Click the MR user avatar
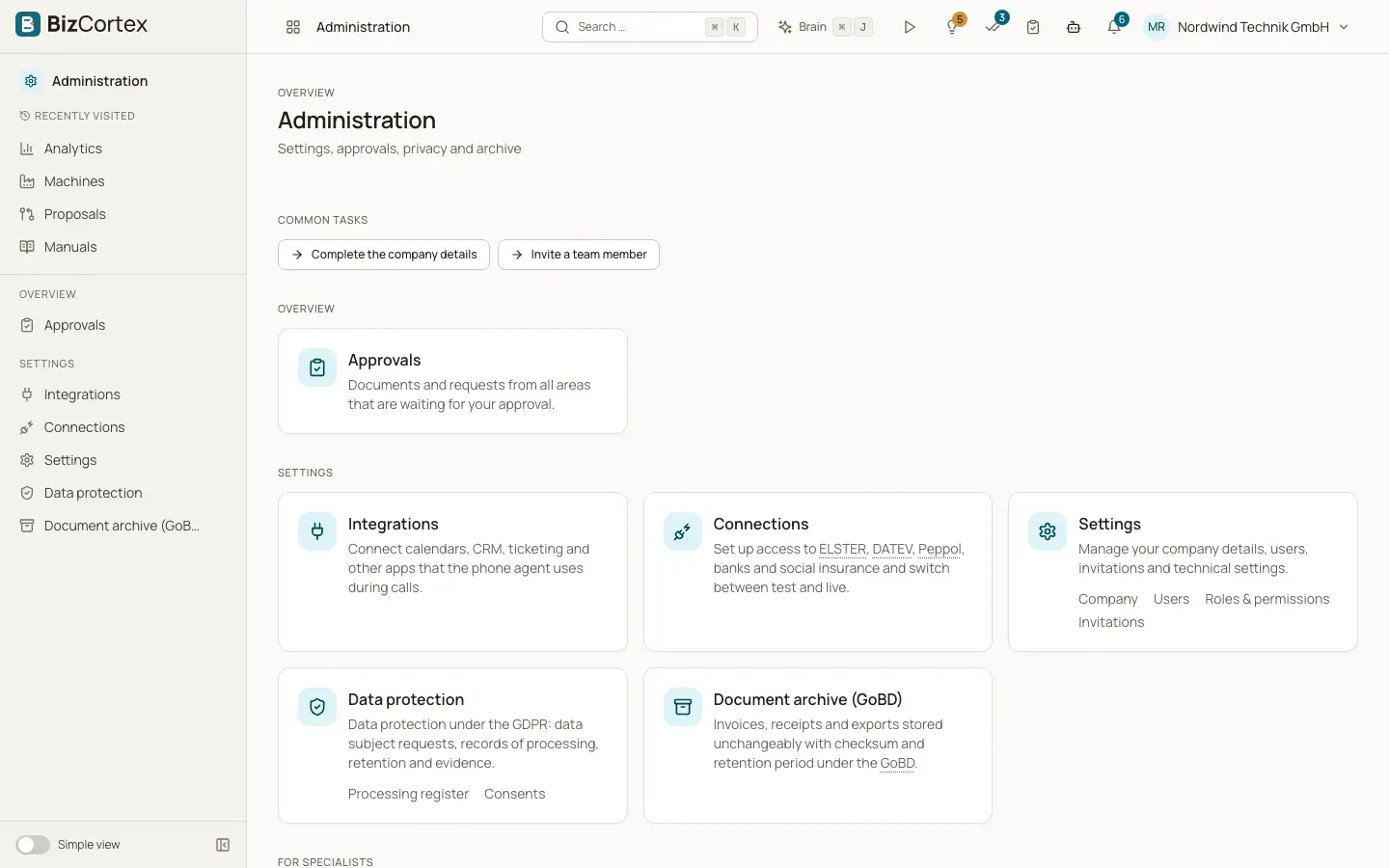The image size is (1389, 868). point(1156,27)
